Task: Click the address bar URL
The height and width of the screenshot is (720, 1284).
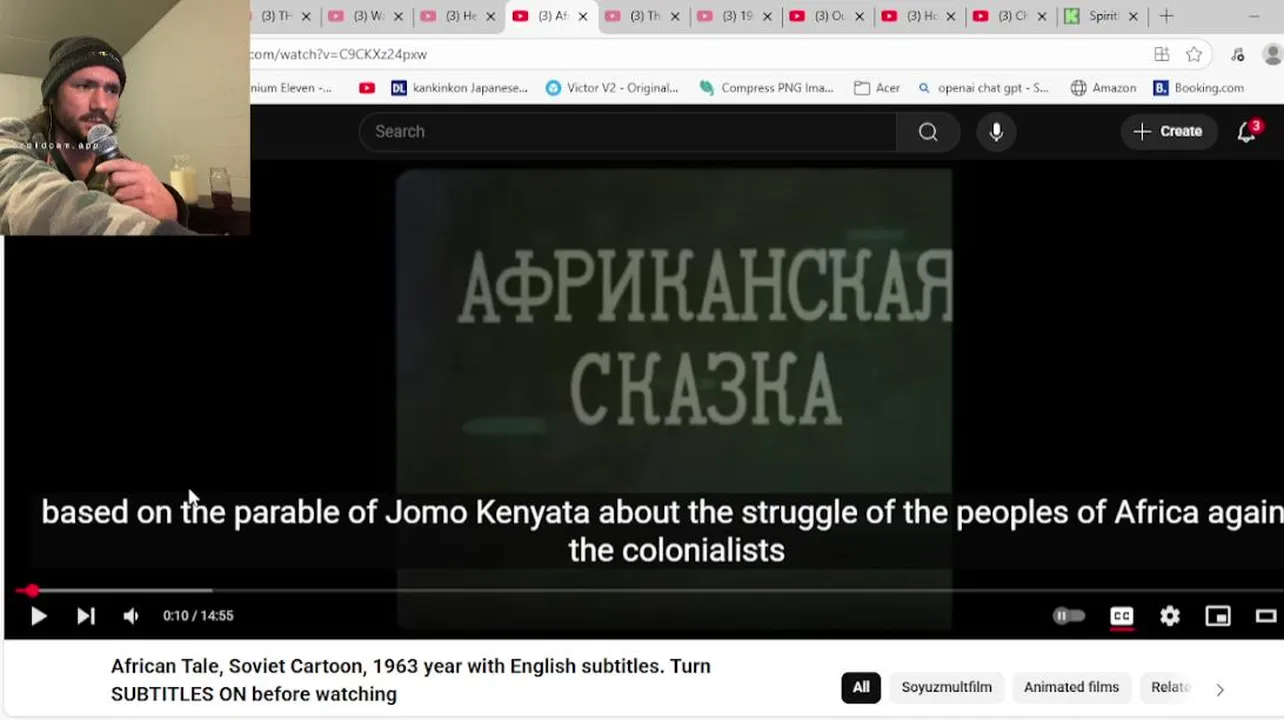Action: tap(338, 54)
